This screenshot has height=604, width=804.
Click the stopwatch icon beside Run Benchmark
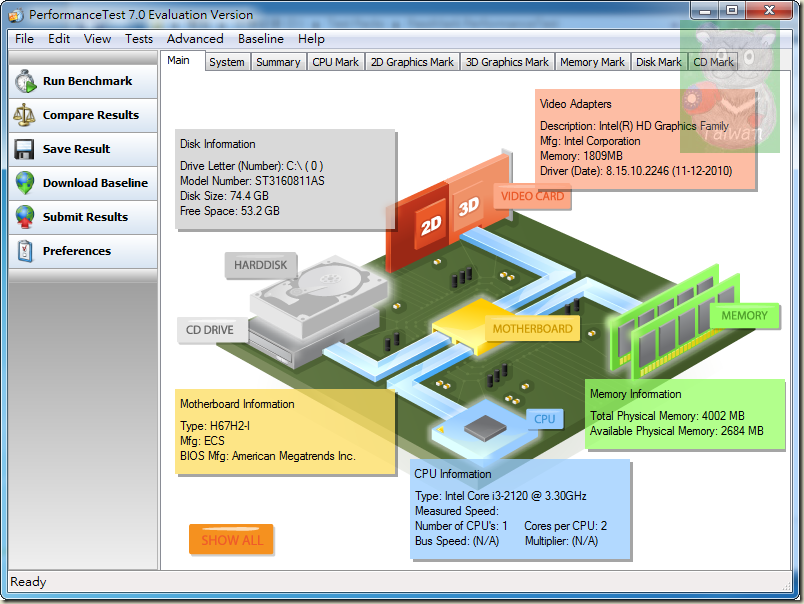(25, 81)
